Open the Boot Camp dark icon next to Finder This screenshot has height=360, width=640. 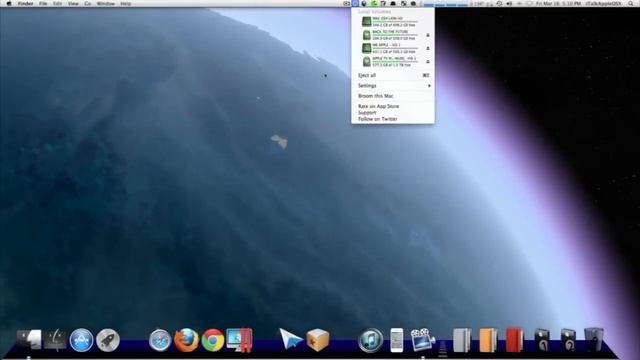[x=55, y=340]
